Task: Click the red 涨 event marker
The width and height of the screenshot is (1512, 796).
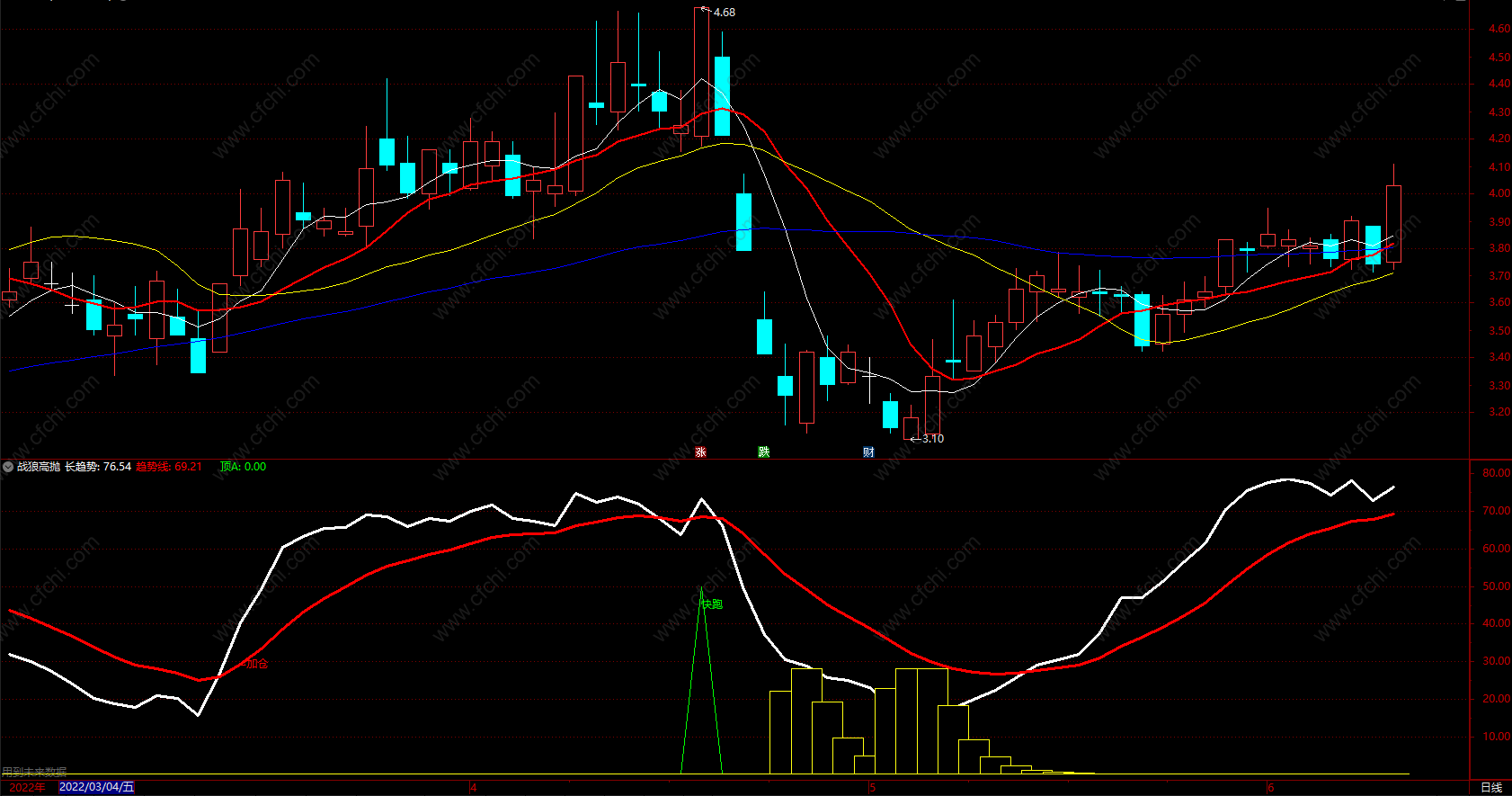Action: pyautogui.click(x=701, y=452)
